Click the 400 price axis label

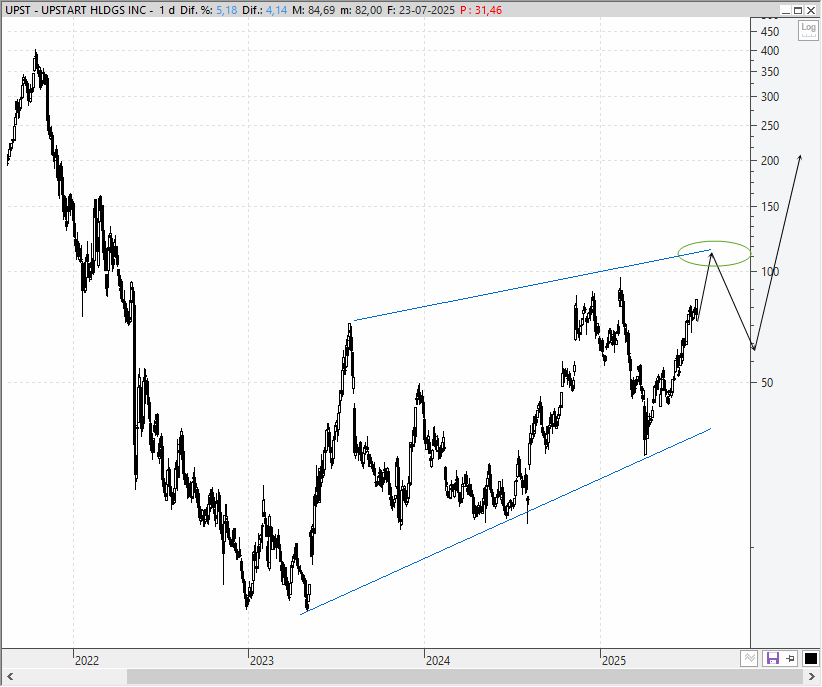[x=770, y=51]
